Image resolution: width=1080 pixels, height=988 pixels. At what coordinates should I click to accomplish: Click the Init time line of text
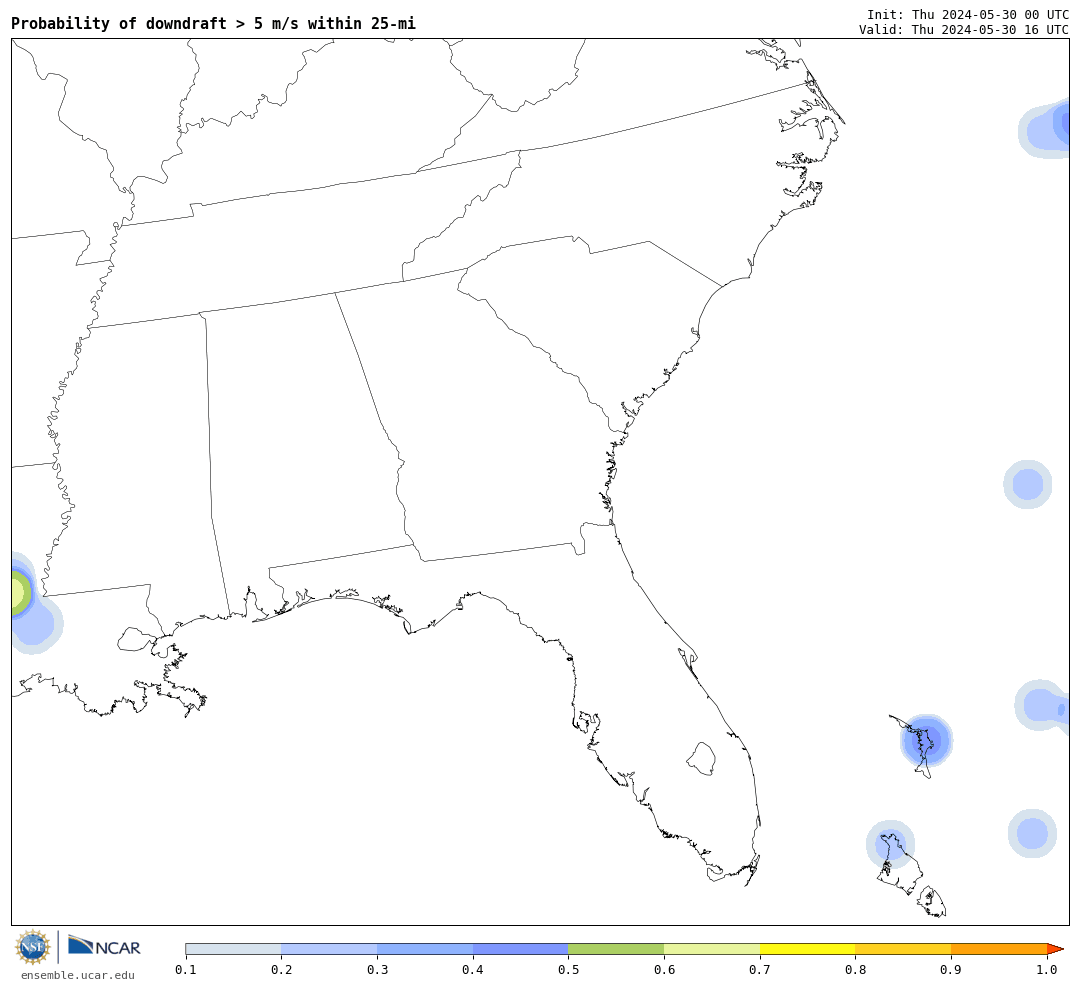click(967, 14)
